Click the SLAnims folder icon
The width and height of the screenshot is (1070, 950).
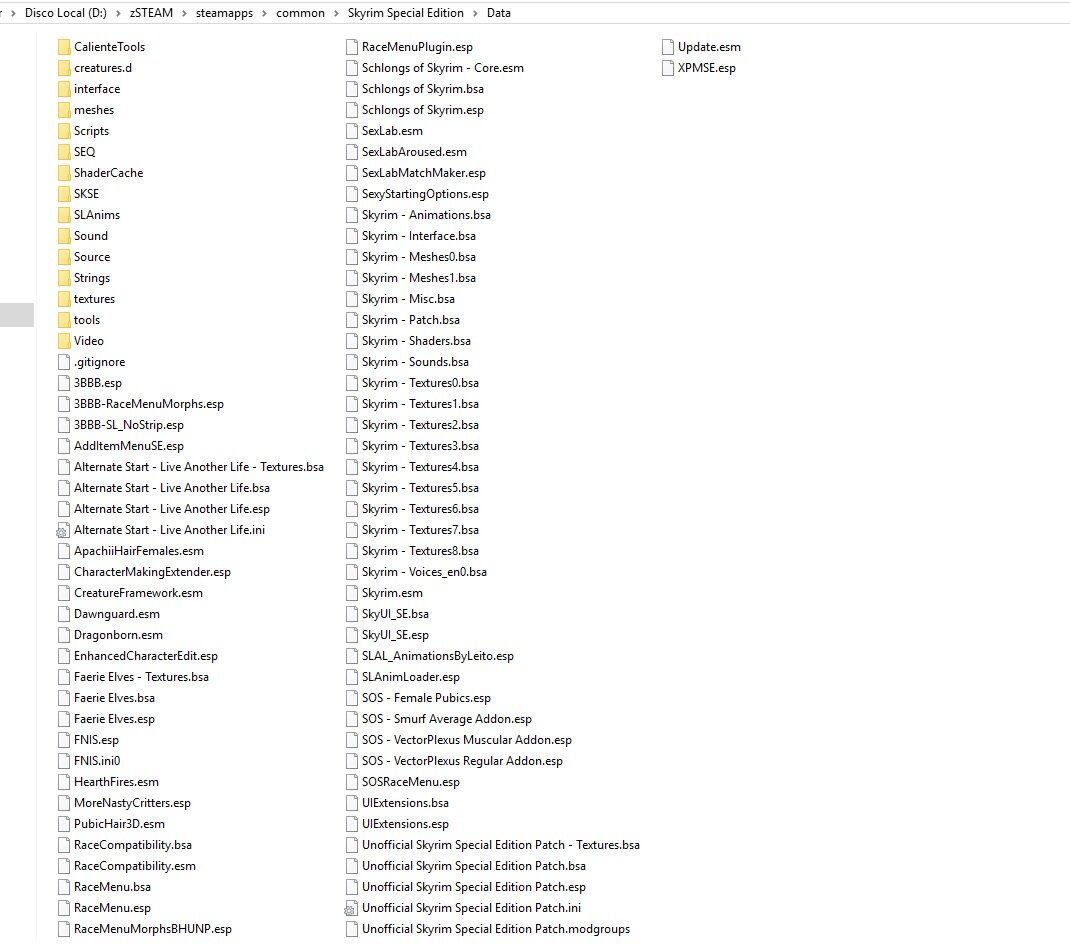(x=64, y=215)
